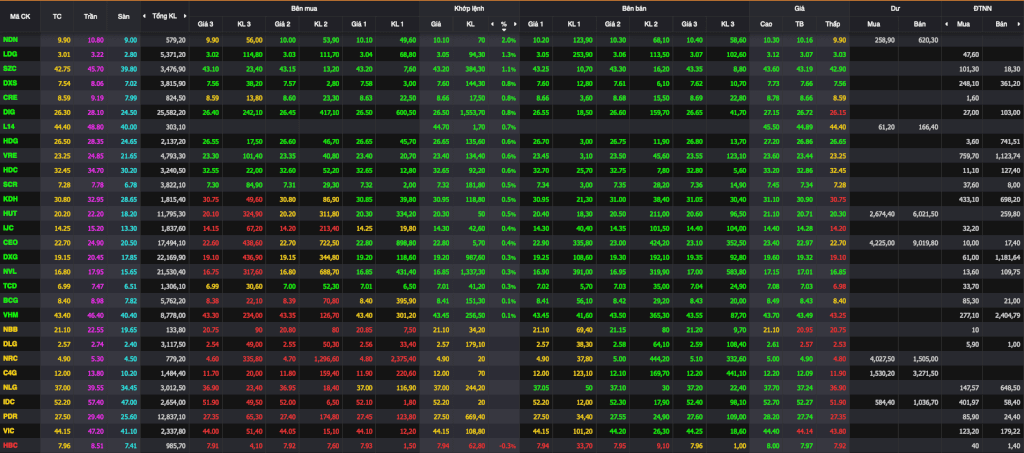Open the NLG stock symbol
The width and height of the screenshot is (1024, 453).
tap(10, 386)
